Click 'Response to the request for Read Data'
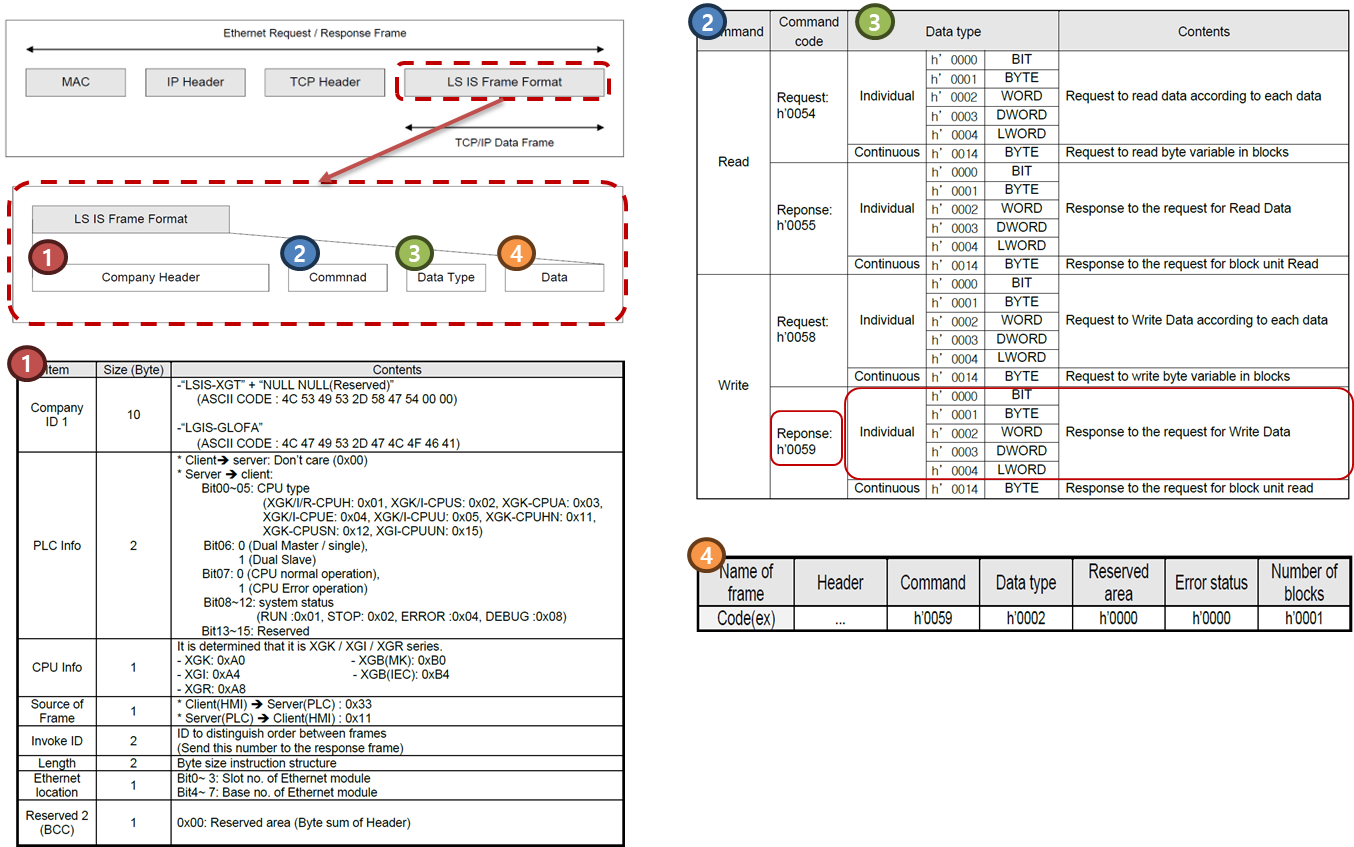 1178,209
